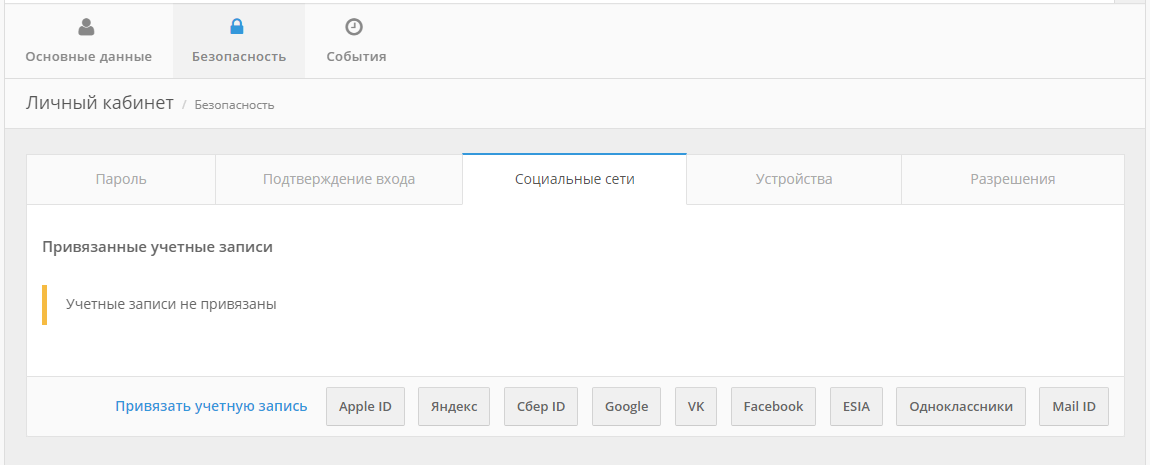The width and height of the screenshot is (1150, 465).
Task: Link an Одноклассники account
Action: pyautogui.click(x=960, y=407)
